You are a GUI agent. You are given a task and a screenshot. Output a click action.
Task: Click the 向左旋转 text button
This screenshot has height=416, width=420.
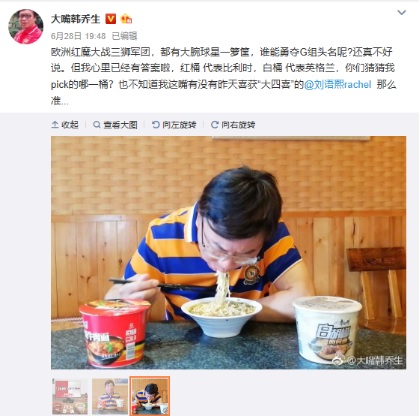179,125
